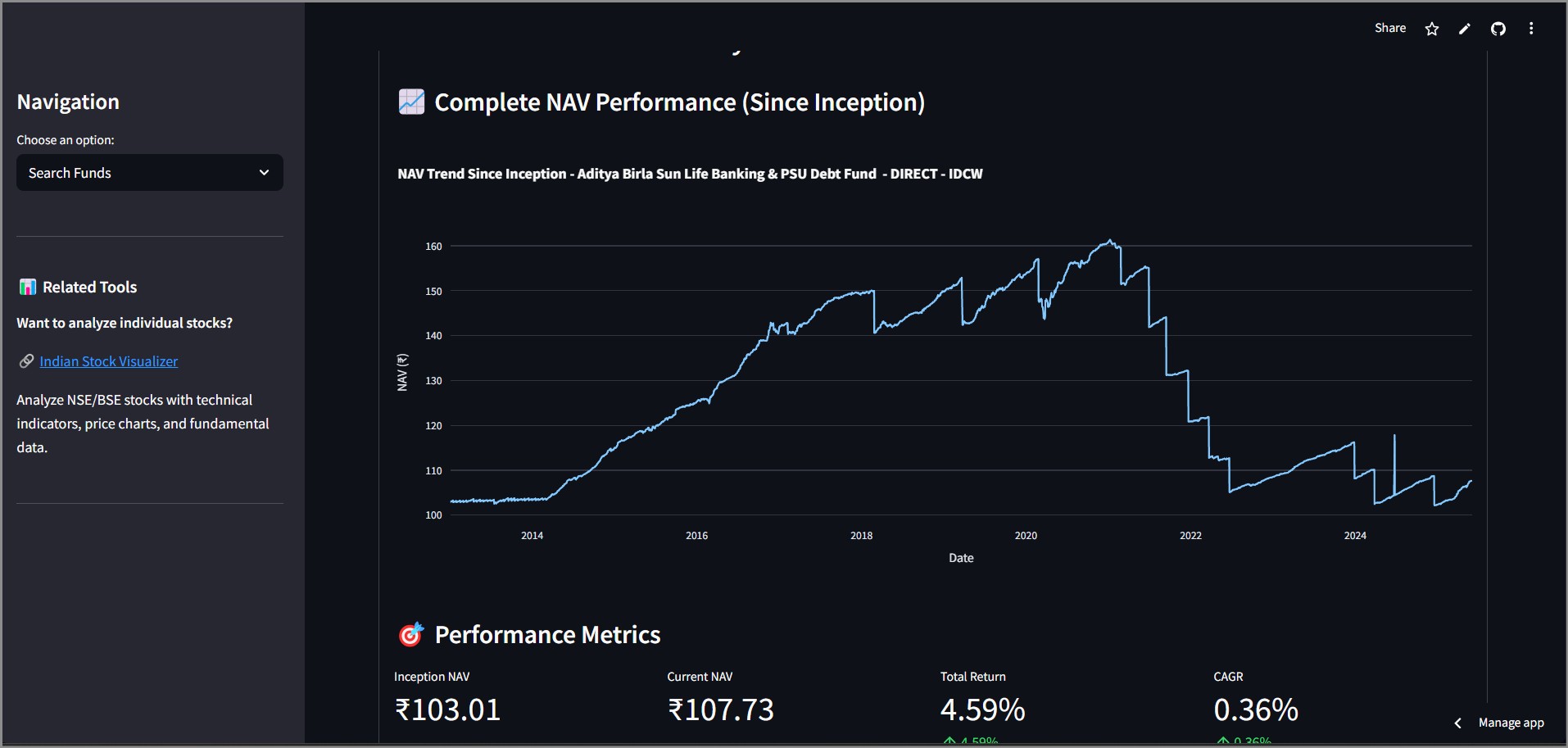Click the Manage app button

1511,723
